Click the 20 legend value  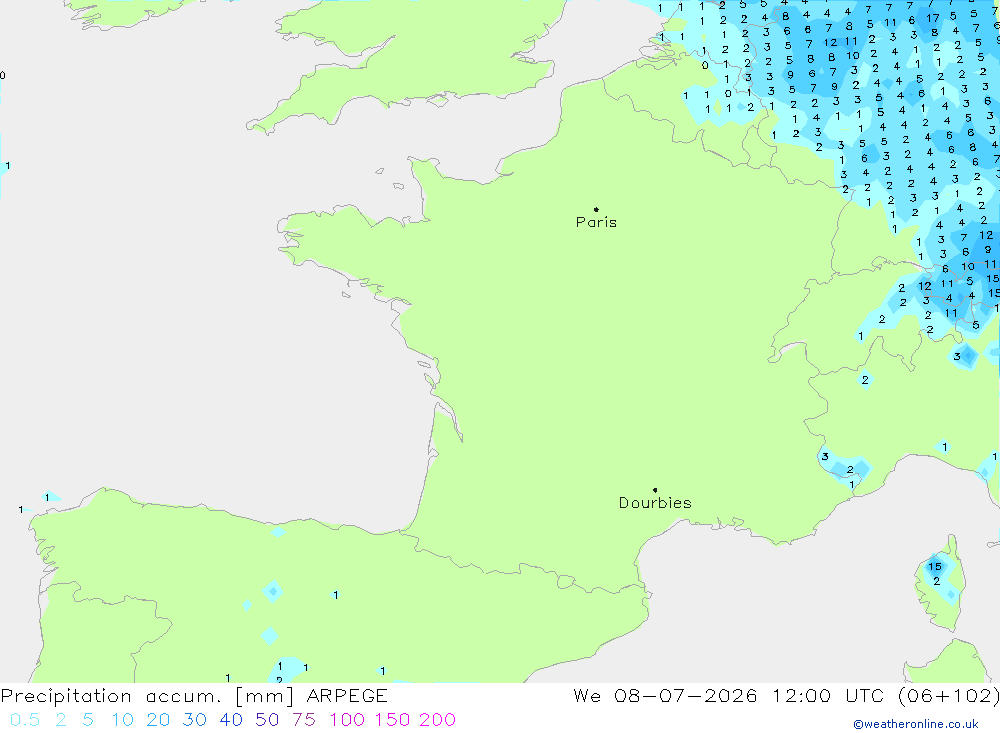point(158,720)
